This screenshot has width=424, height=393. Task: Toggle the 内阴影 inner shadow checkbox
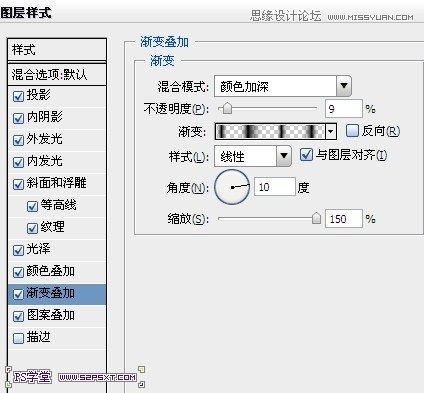(18, 118)
